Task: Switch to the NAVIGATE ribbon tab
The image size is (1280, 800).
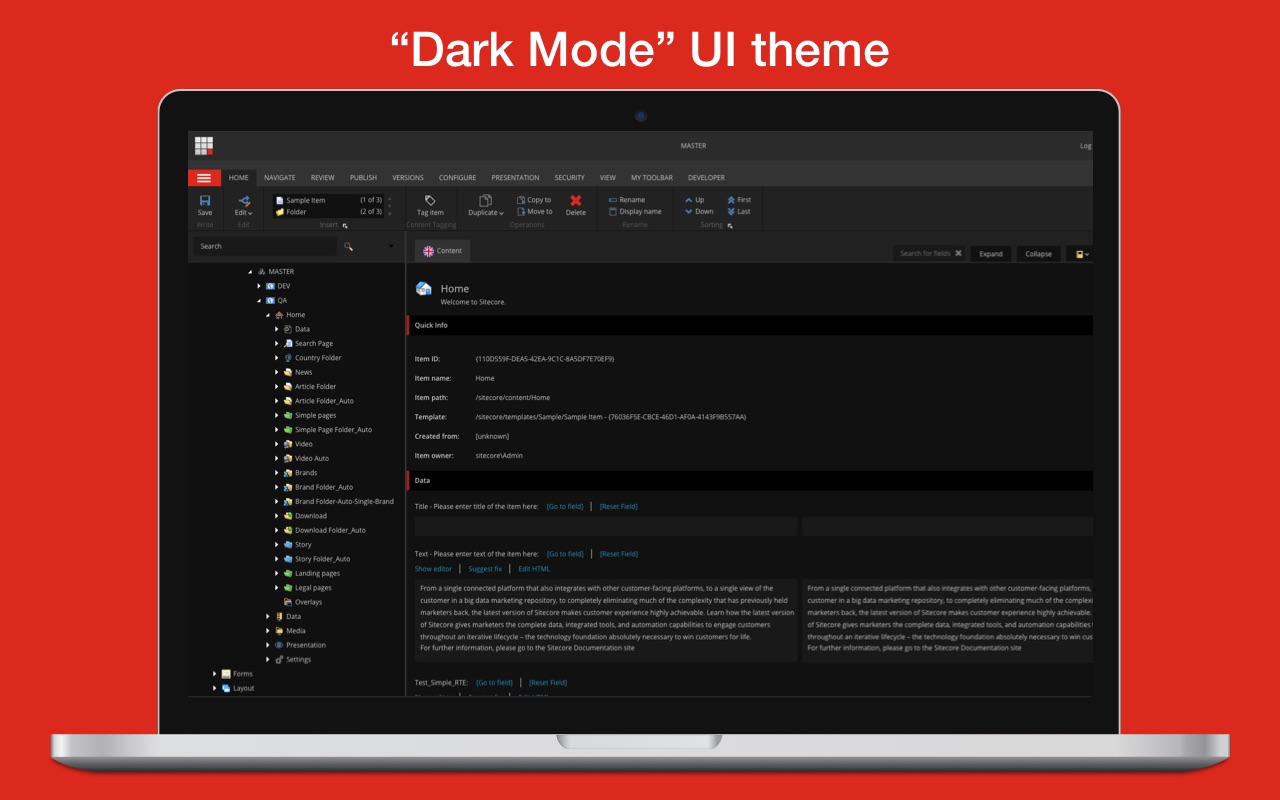Action: tap(280, 178)
